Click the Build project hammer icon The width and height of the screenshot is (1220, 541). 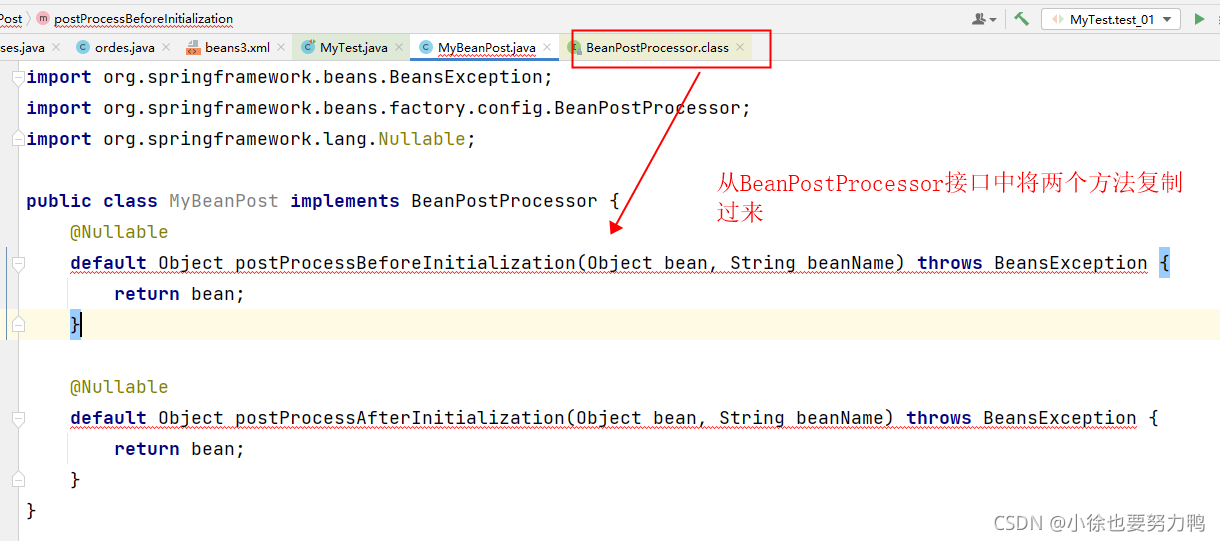[x=1021, y=19]
